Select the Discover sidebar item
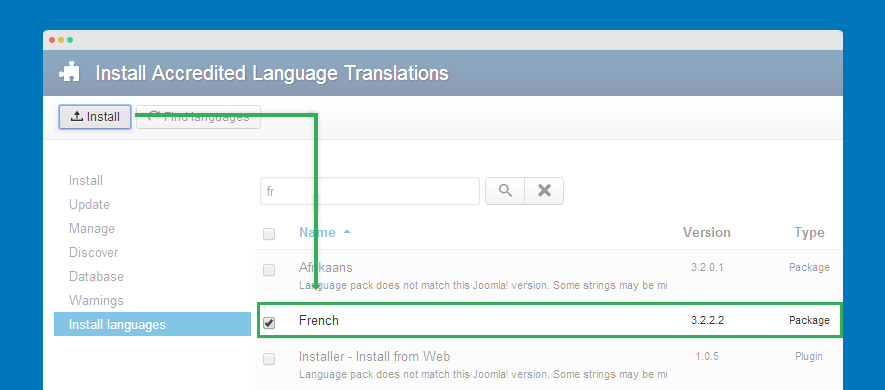The image size is (885, 390). pos(94,252)
